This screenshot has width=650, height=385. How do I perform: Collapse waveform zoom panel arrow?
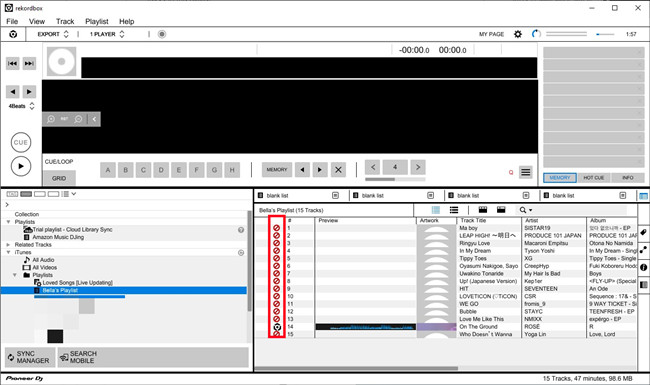[94, 119]
